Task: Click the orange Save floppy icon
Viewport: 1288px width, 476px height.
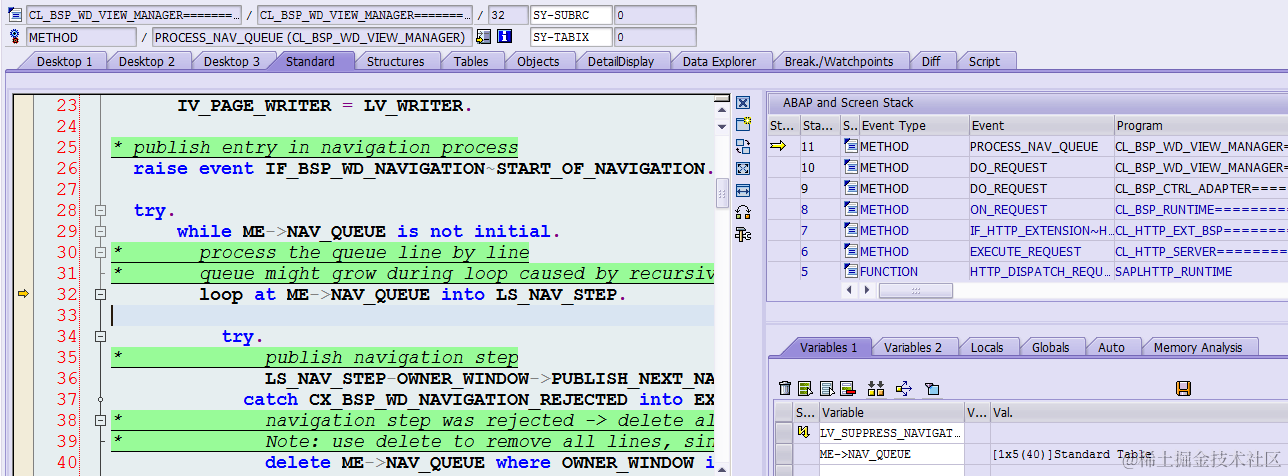Action: [1183, 388]
